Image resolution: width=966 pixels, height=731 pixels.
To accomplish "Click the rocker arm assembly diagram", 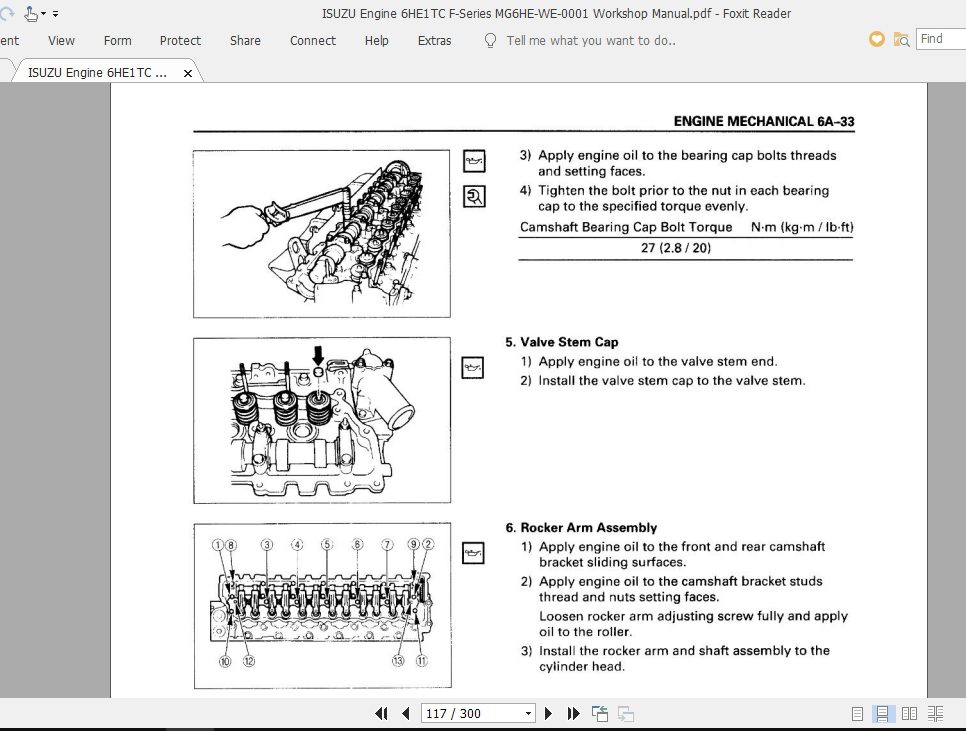I will point(322,605).
